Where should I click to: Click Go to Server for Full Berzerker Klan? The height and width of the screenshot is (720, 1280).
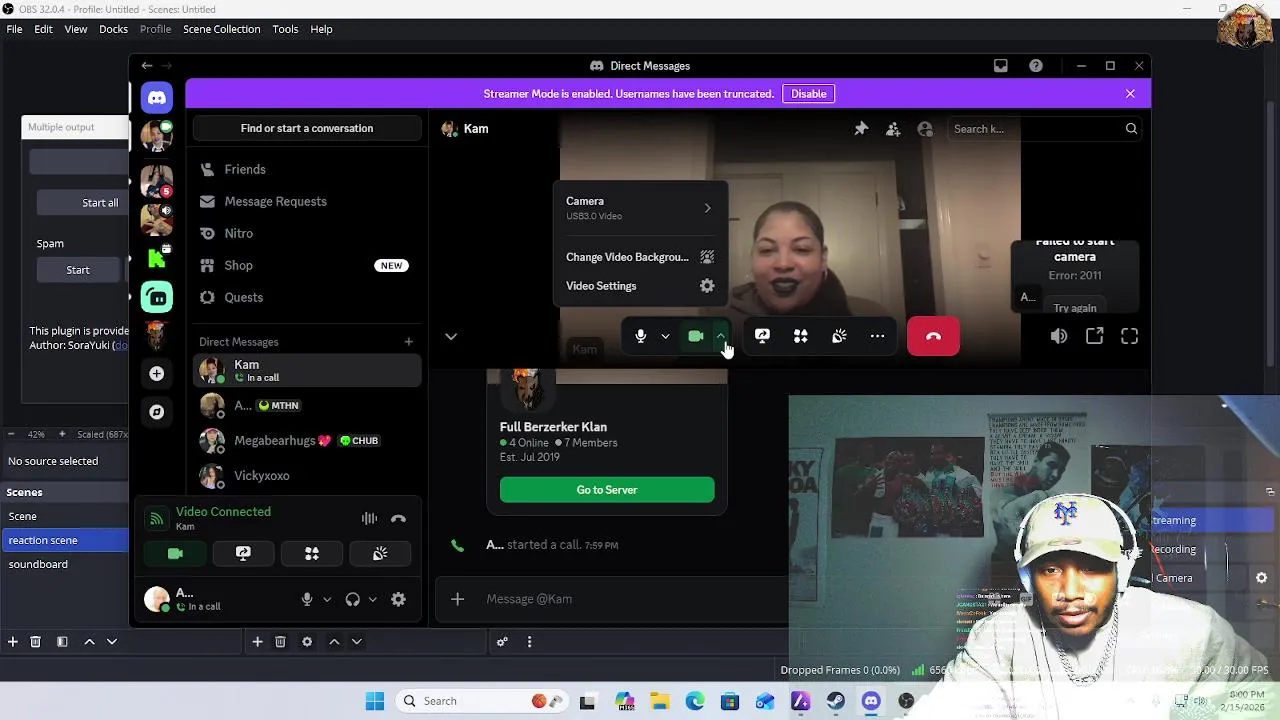(607, 490)
